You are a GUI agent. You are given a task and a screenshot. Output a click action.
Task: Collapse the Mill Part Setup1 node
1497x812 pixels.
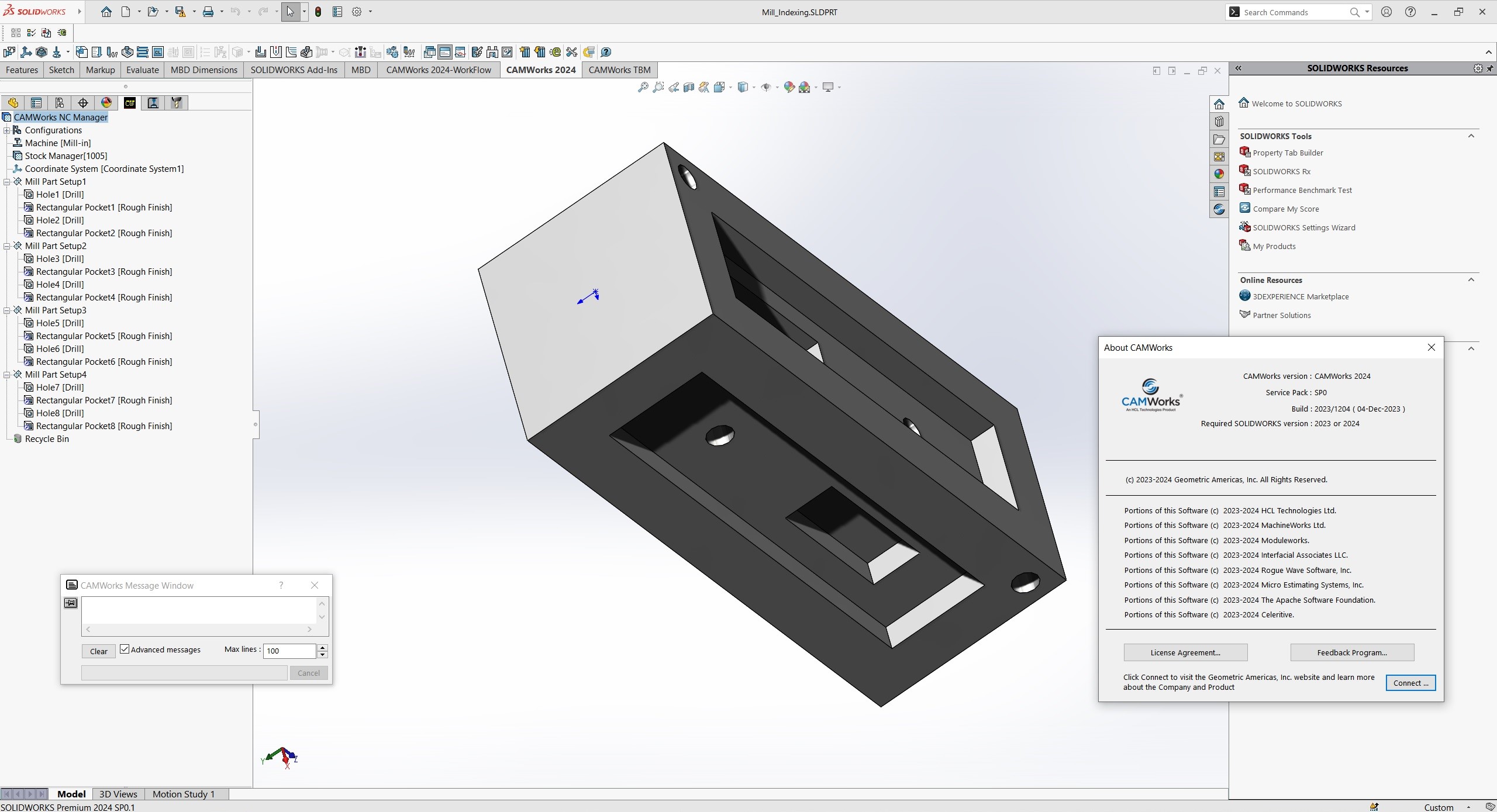click(6, 182)
